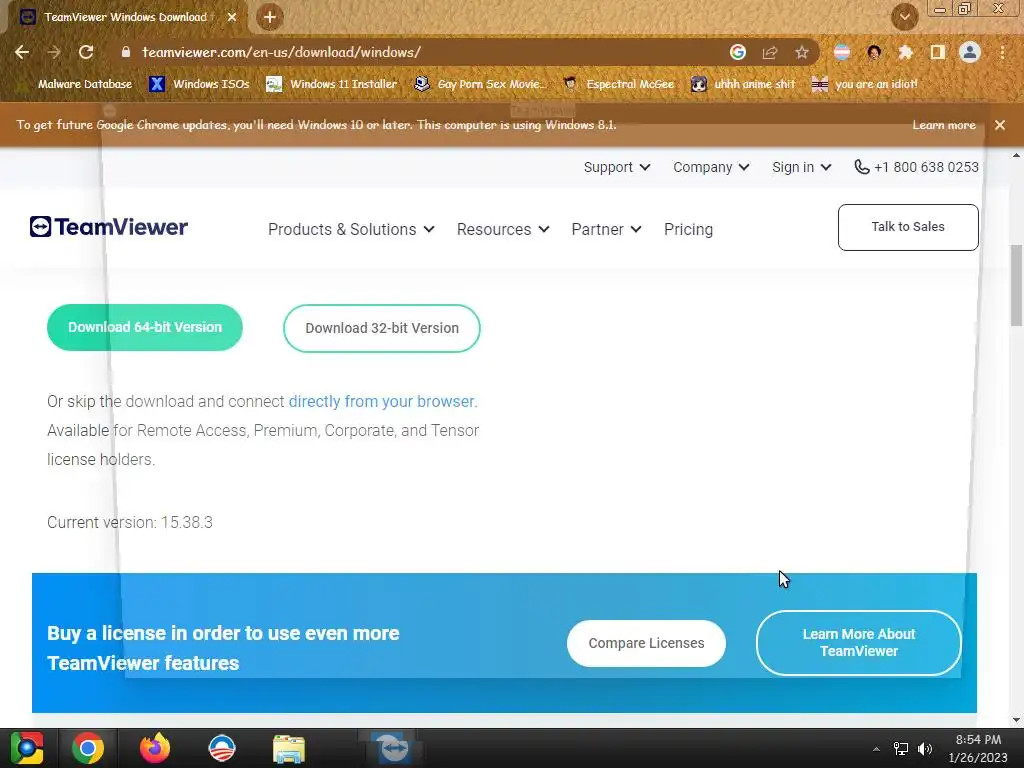Open Firefox from the taskbar

click(155, 748)
